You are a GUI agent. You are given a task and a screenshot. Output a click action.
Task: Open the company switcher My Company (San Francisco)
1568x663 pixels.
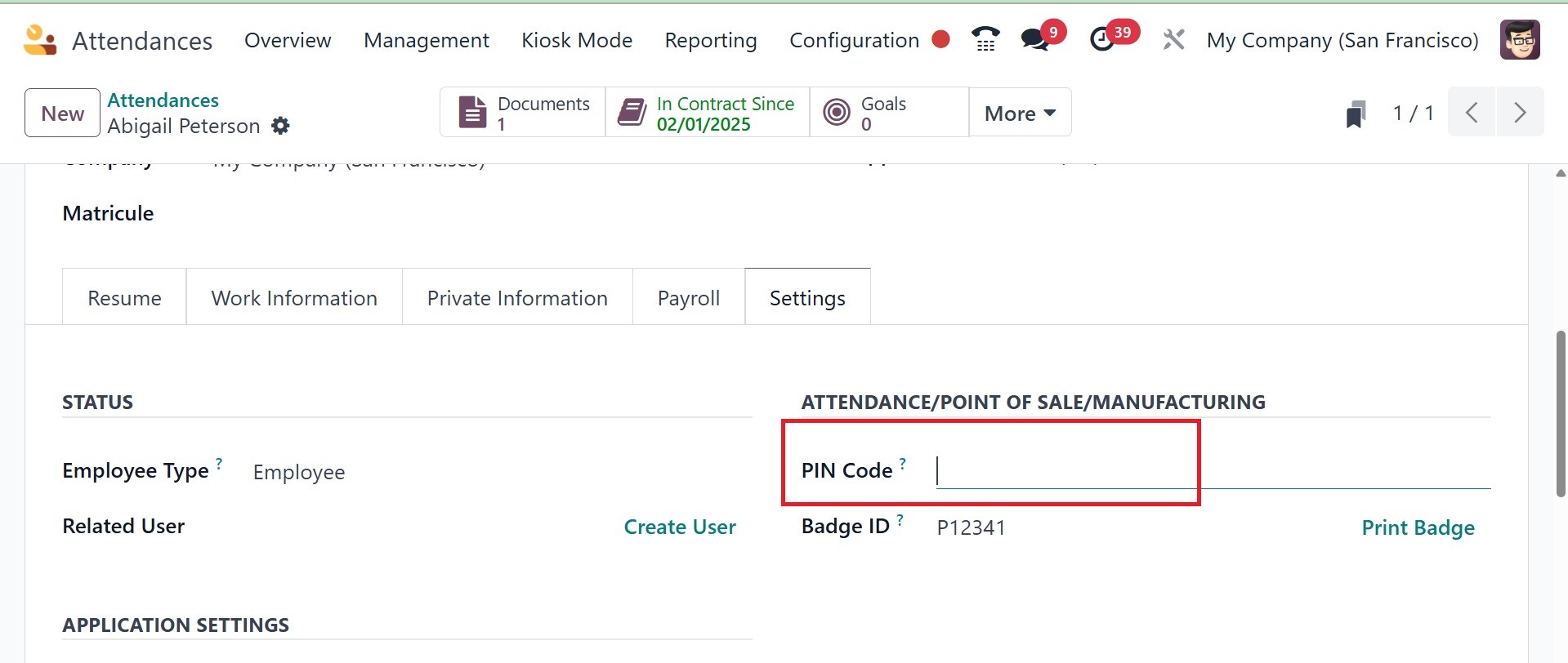1342,40
